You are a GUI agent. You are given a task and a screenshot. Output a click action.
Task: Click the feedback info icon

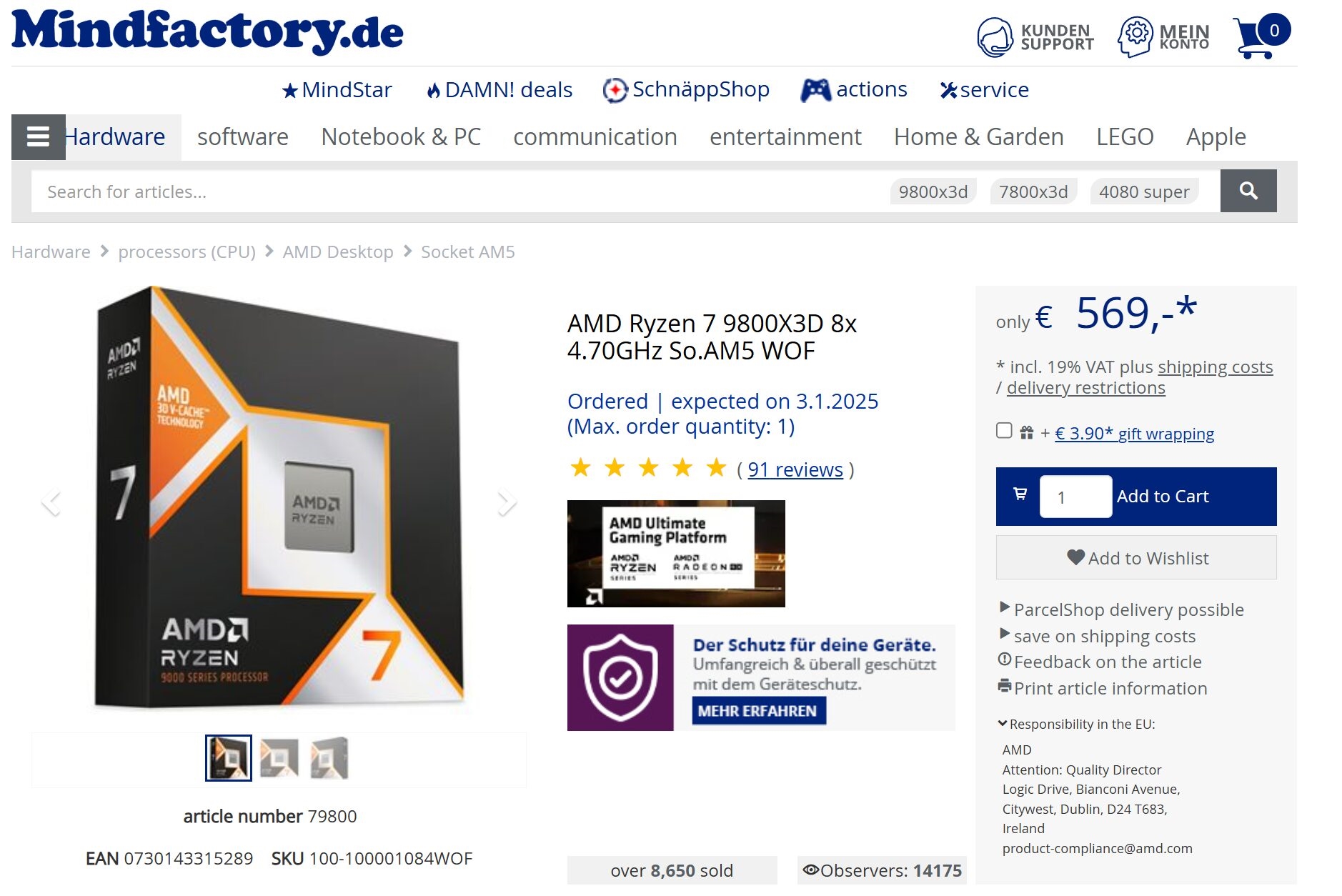coord(1005,659)
